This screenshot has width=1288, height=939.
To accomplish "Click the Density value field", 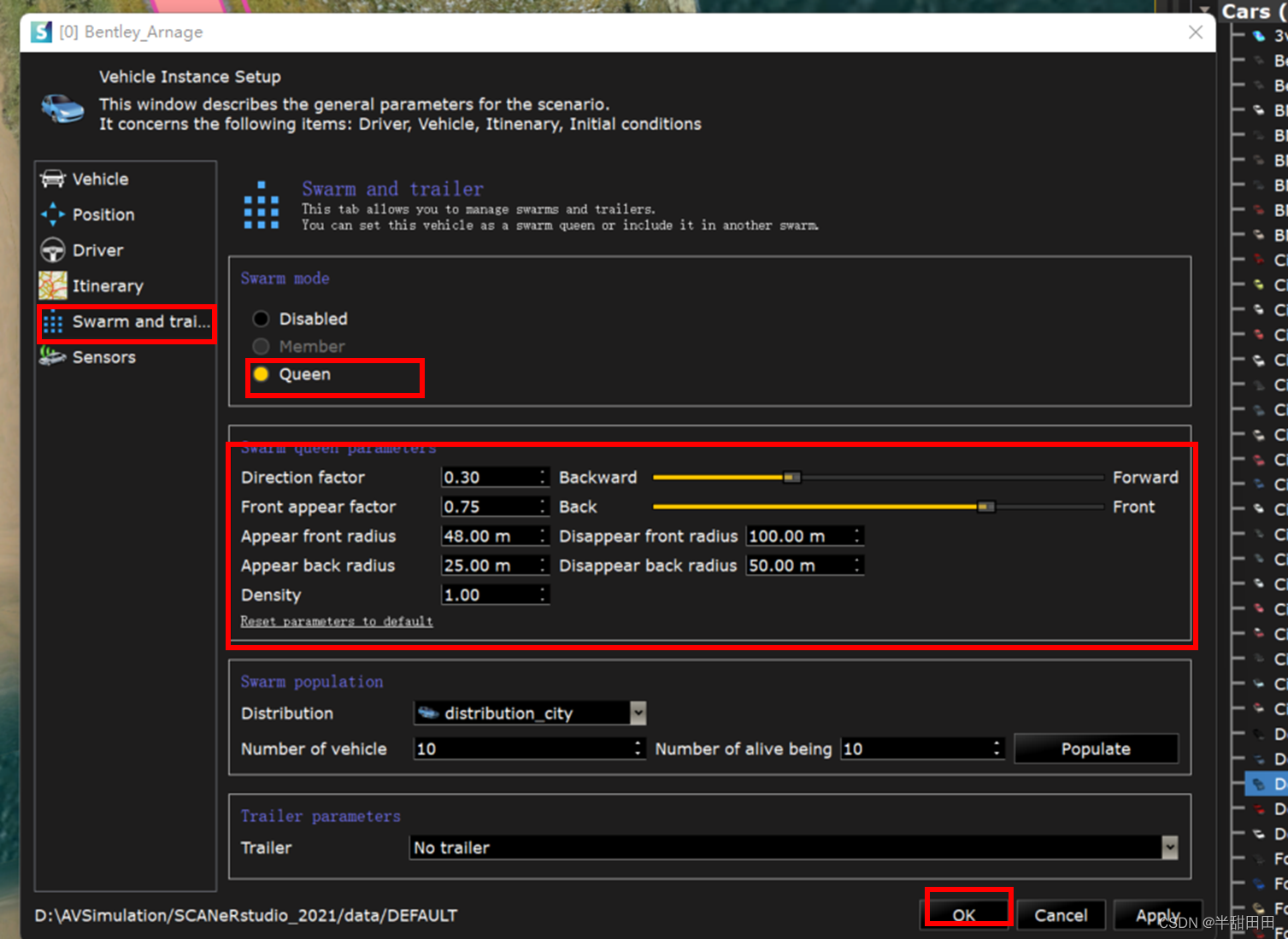I will click(x=495, y=595).
